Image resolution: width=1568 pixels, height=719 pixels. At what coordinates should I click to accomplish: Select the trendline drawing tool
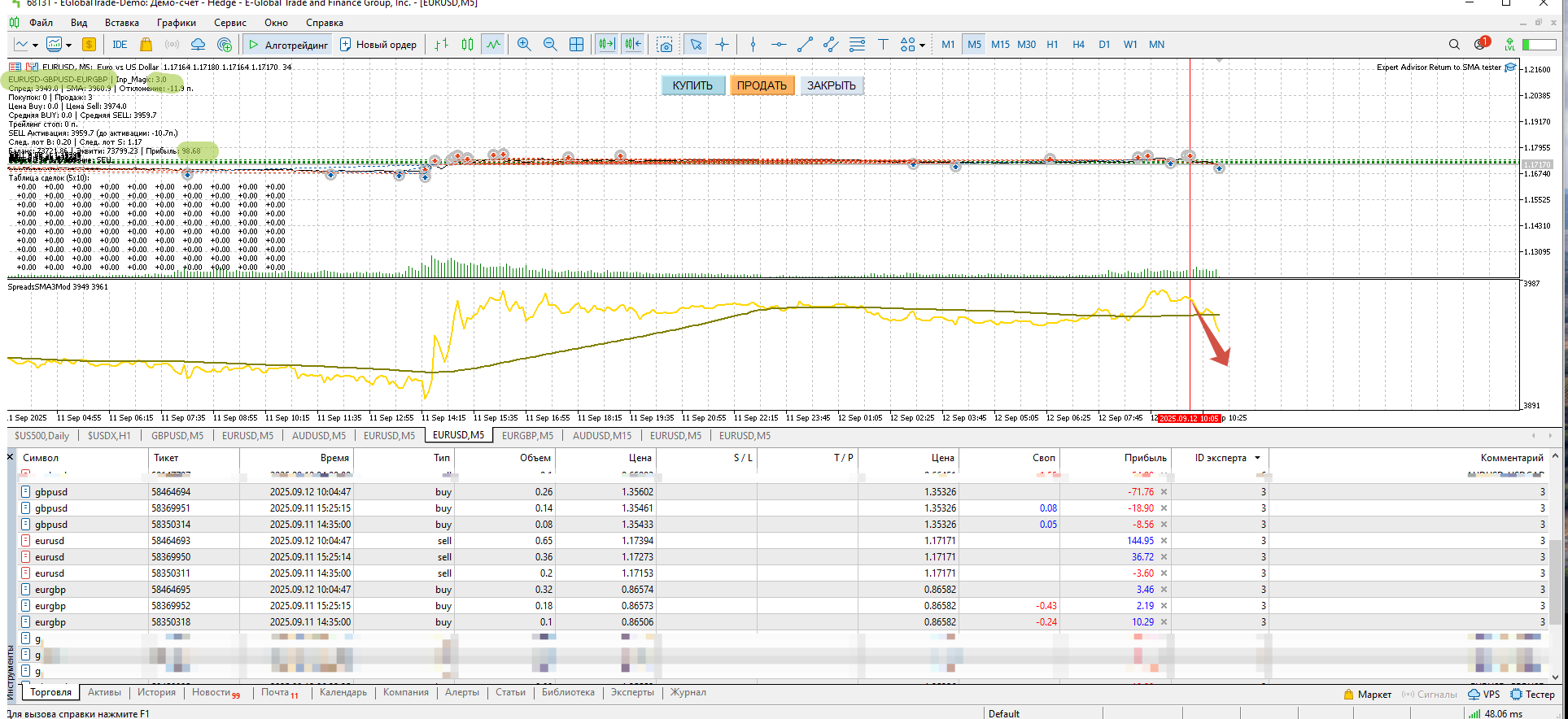point(805,45)
